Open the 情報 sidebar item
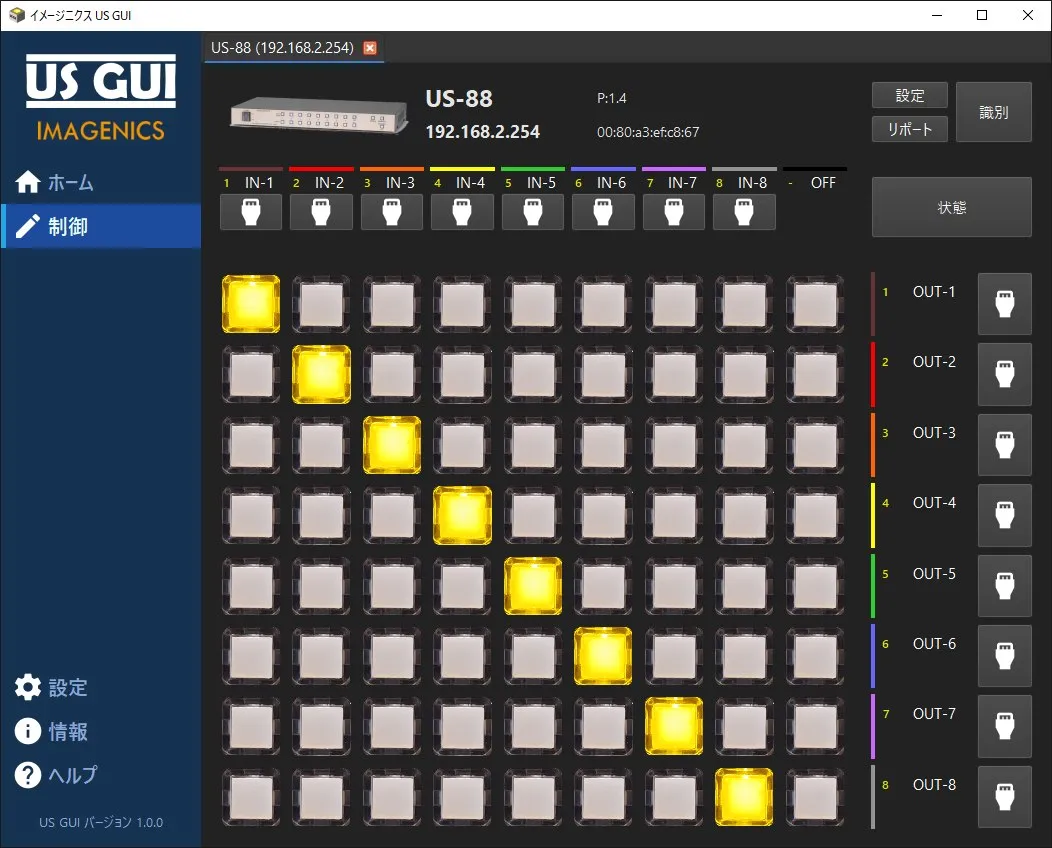Image resolution: width=1052 pixels, height=848 pixels. pyautogui.click(x=101, y=731)
